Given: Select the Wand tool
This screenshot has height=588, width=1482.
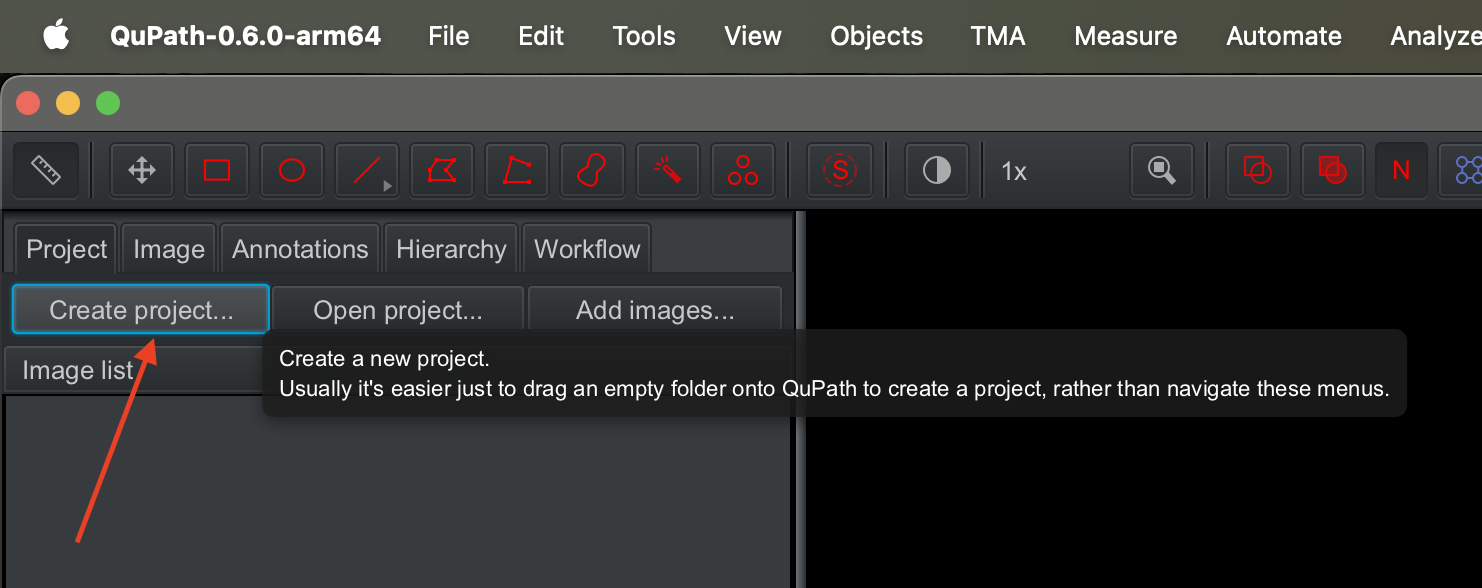Looking at the screenshot, I should [667, 171].
